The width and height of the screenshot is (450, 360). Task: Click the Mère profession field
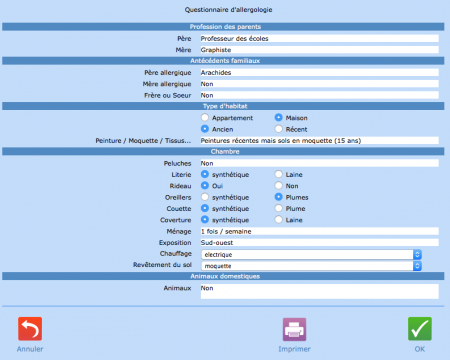319,50
